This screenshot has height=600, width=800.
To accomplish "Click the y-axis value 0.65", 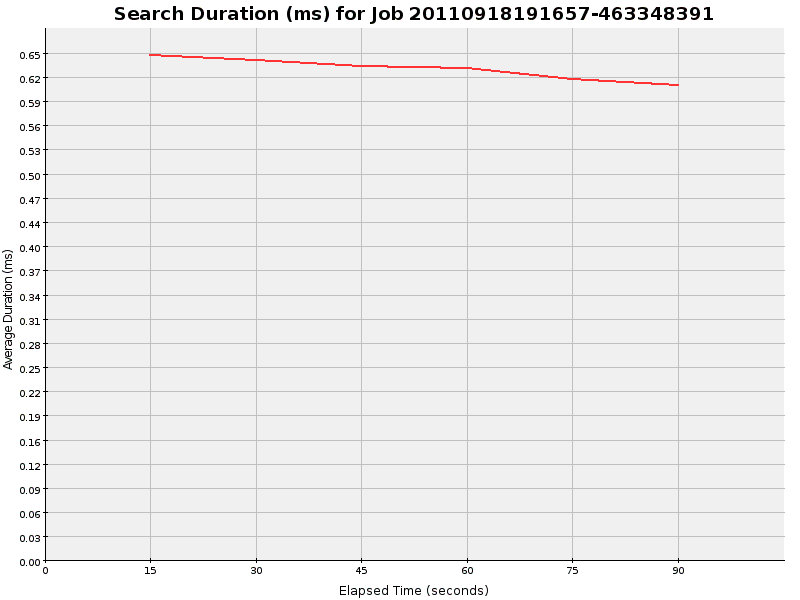I will [x=30, y=55].
